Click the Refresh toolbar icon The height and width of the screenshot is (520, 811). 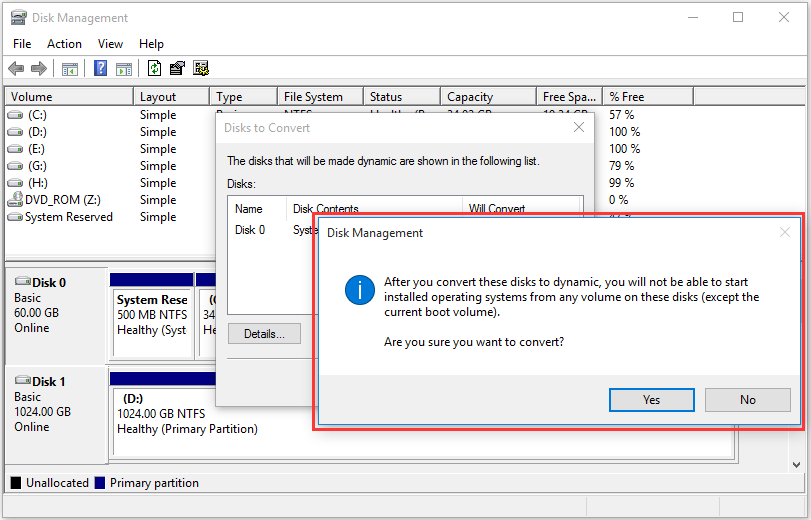click(154, 69)
